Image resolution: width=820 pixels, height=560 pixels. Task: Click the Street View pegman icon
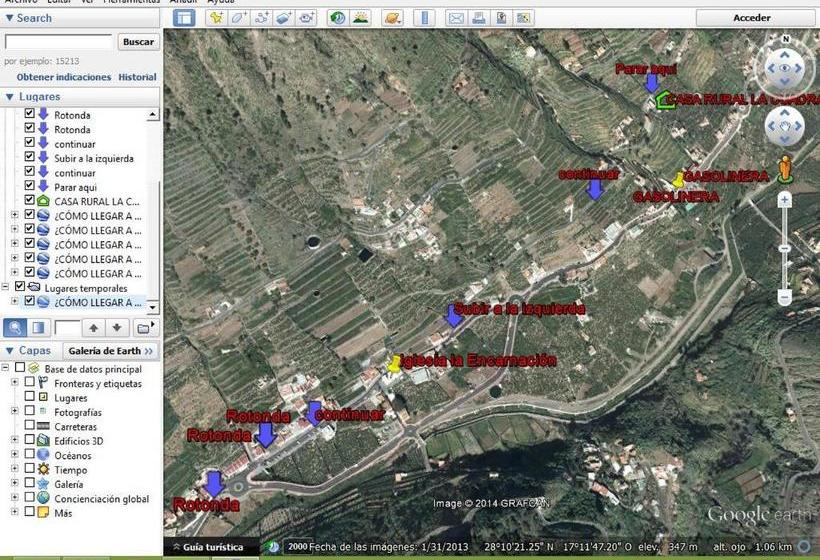click(x=784, y=168)
